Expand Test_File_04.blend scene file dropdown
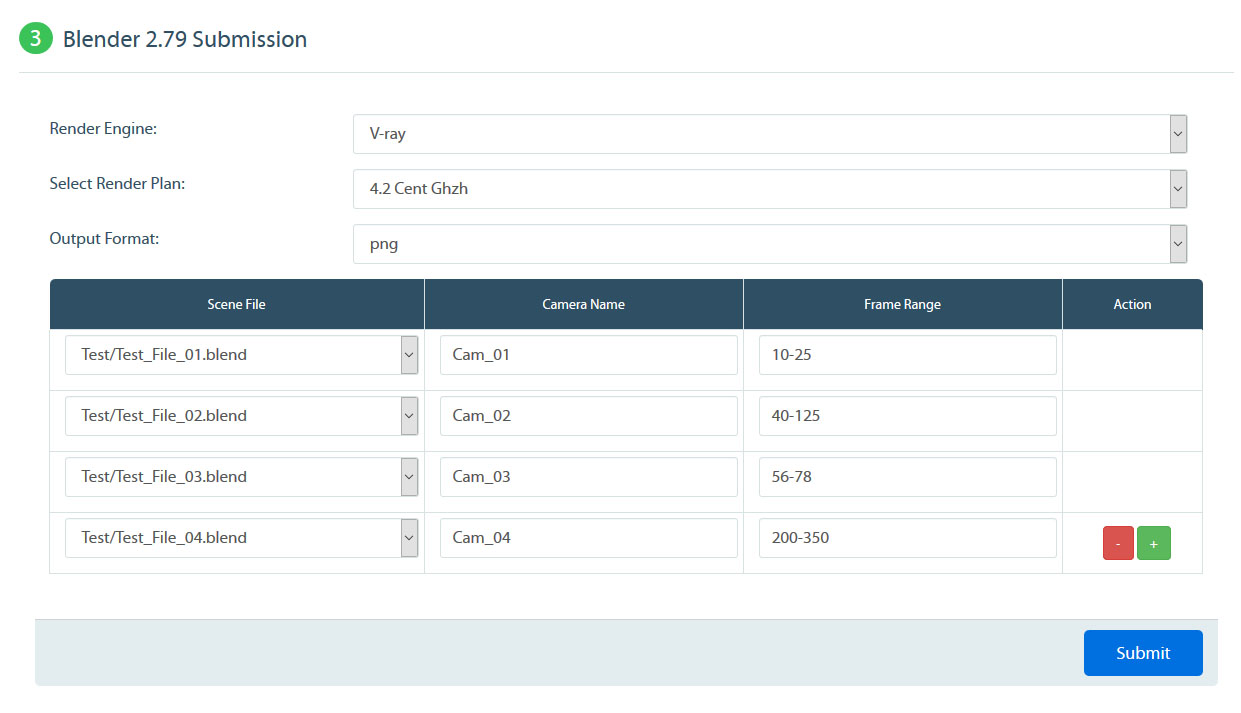Image resolution: width=1241 pixels, height=713 pixels. [x=241, y=538]
